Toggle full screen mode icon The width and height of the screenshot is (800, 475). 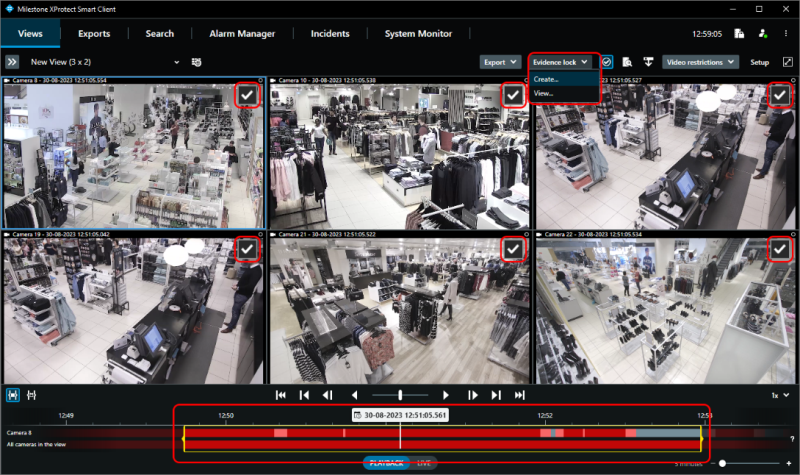click(x=787, y=62)
